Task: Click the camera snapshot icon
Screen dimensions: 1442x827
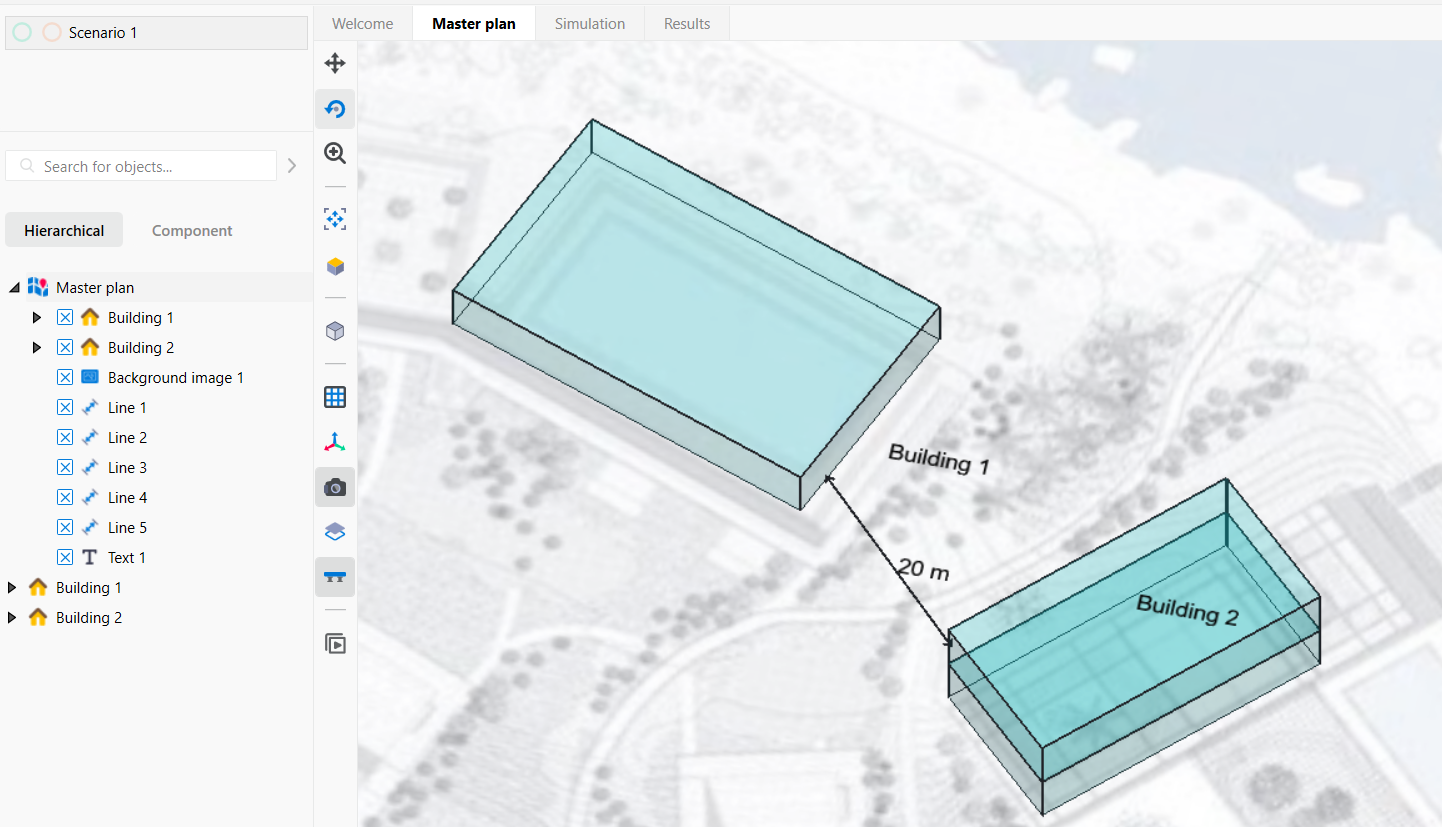Action: 335,487
